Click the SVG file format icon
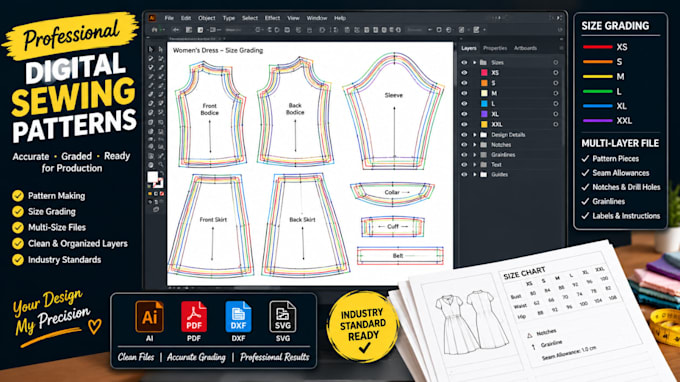This screenshot has height=382, width=680. click(x=283, y=317)
